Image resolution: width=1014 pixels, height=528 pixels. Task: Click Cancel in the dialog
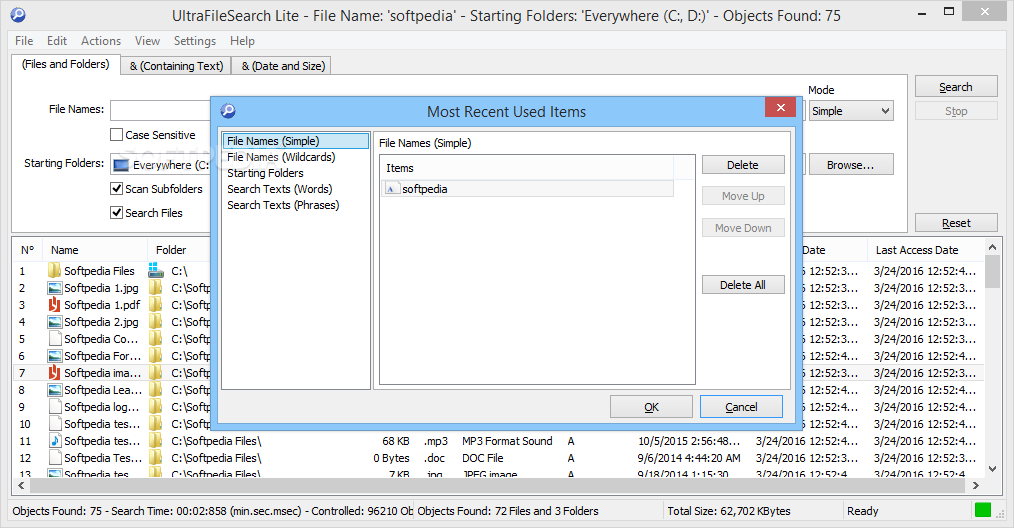pyautogui.click(x=741, y=406)
